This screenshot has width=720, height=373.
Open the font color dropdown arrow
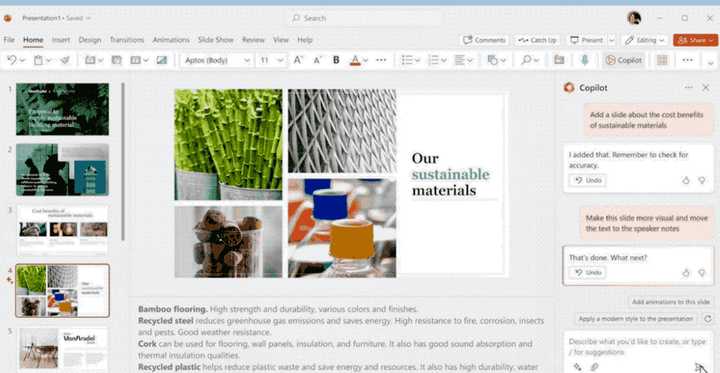[x=366, y=61]
